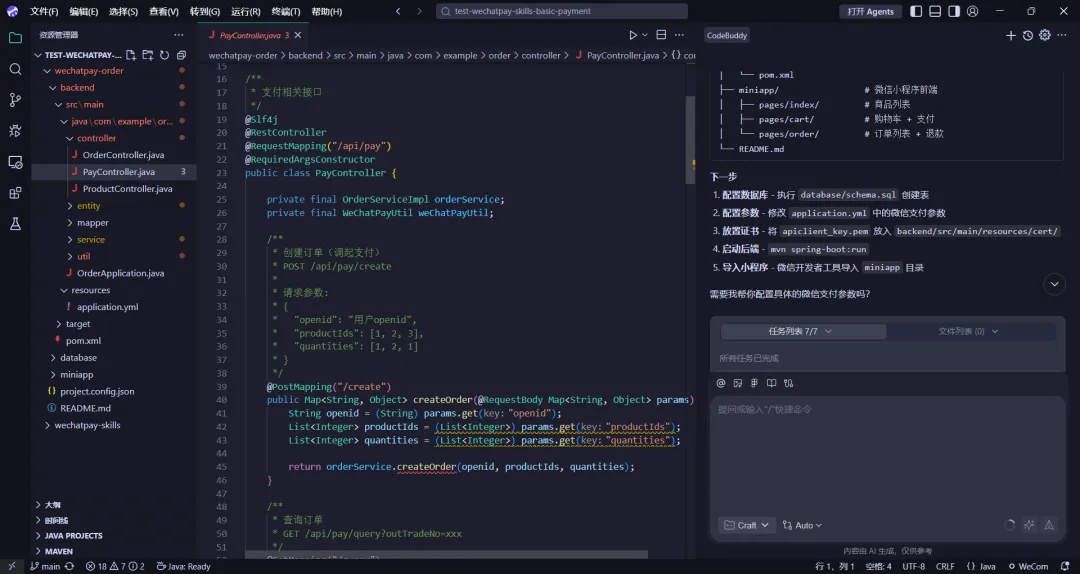Open the 帮助(H) menu

tap(326, 11)
